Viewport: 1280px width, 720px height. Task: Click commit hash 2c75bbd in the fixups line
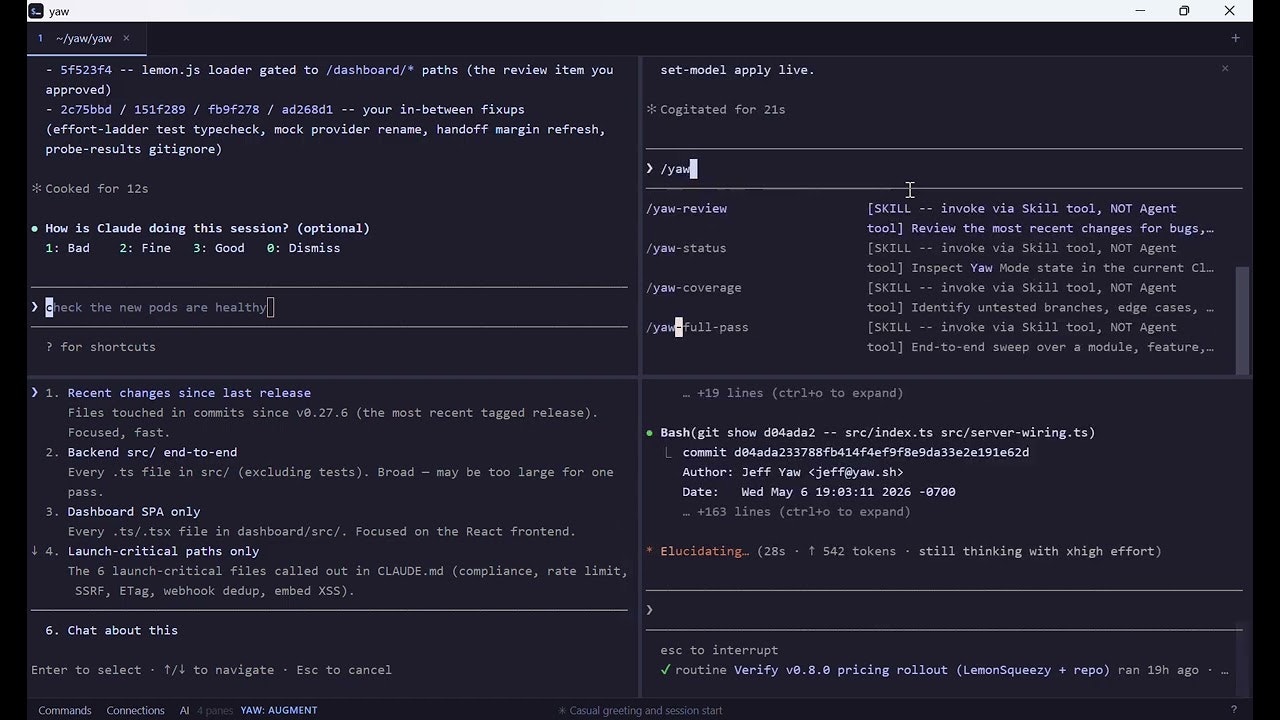[x=86, y=109]
